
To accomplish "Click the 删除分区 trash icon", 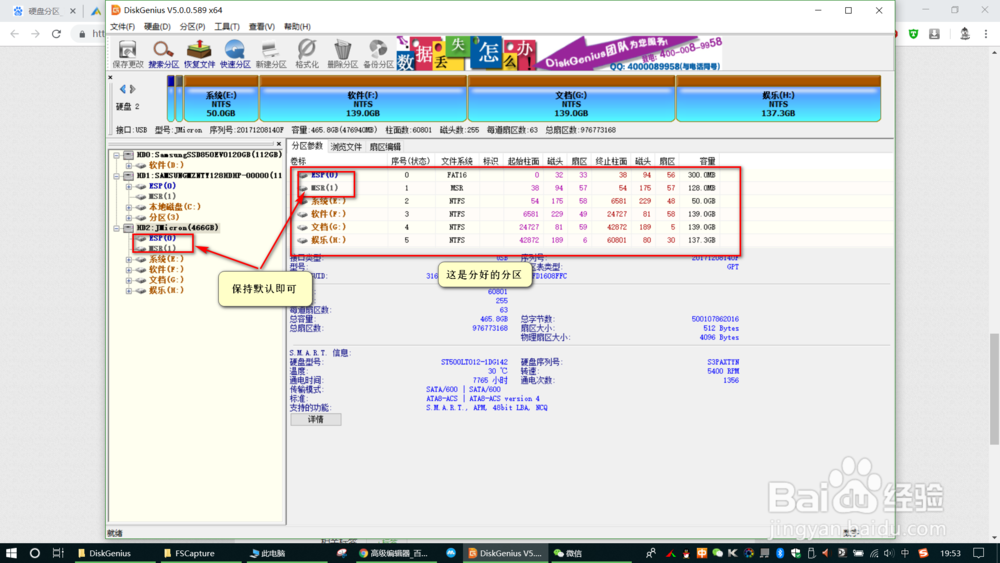I will pyautogui.click(x=342, y=54).
